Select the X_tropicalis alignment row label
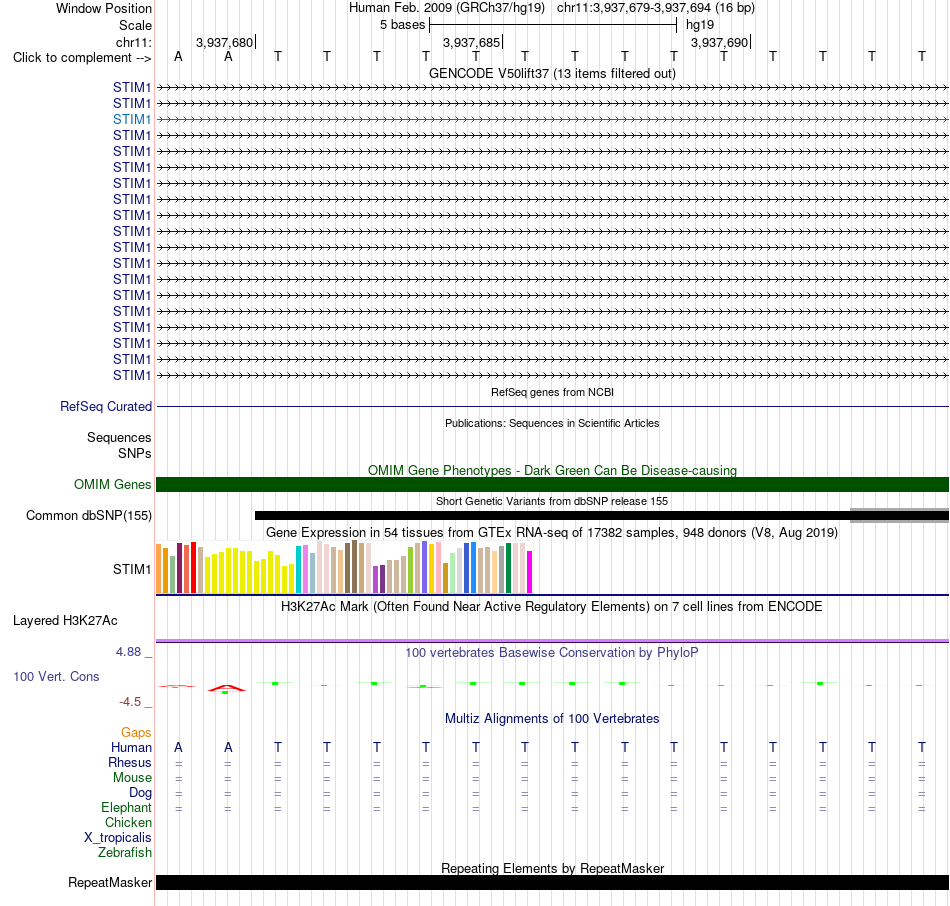Image resolution: width=950 pixels, height=906 pixels. [x=118, y=838]
